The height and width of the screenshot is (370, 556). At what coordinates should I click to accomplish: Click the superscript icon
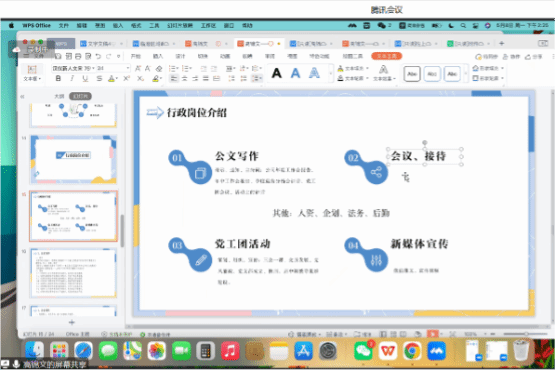[x=127, y=78]
